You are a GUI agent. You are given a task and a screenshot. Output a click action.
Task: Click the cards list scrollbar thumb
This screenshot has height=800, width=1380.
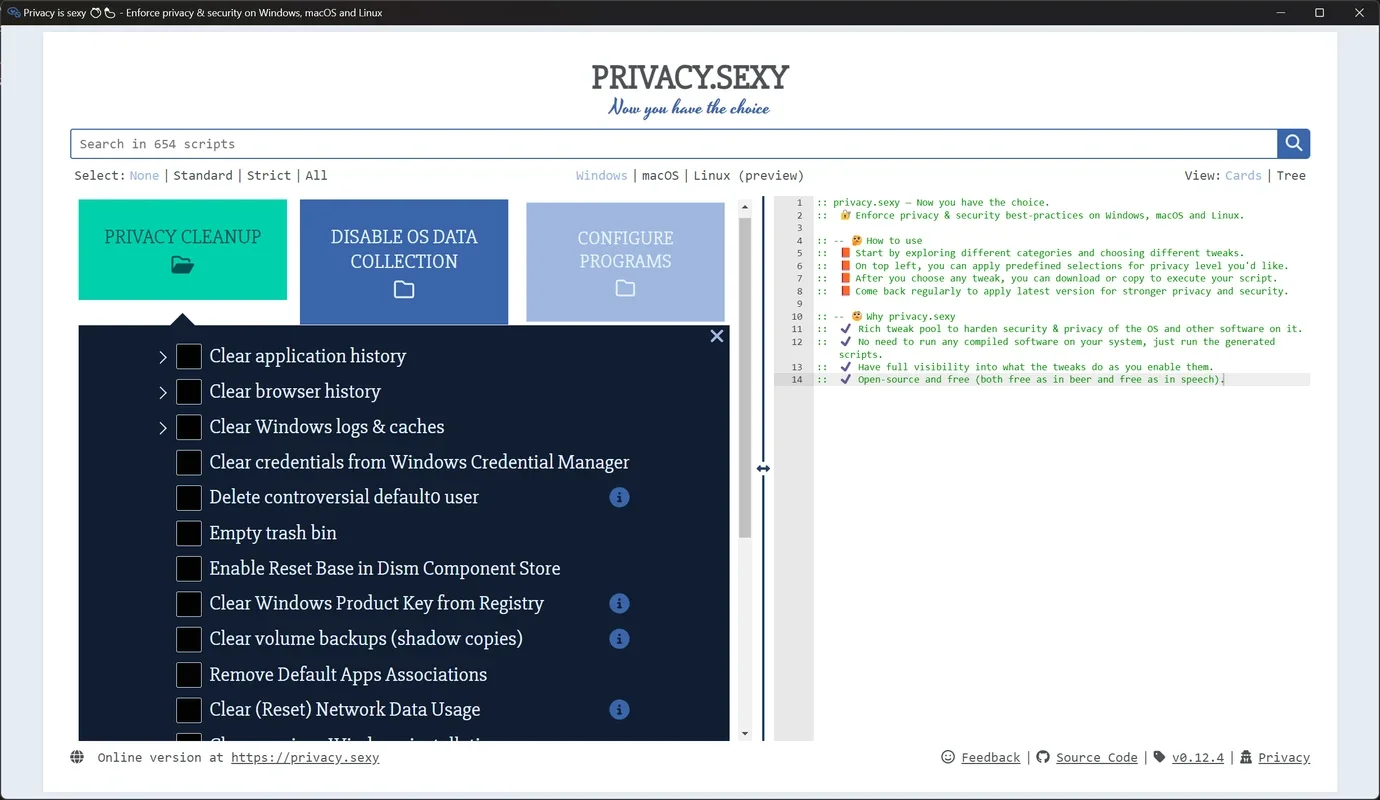(745, 377)
